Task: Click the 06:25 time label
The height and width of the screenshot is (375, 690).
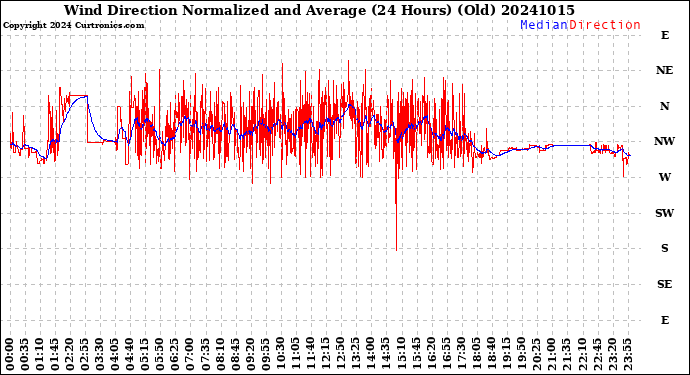Action: click(175, 354)
